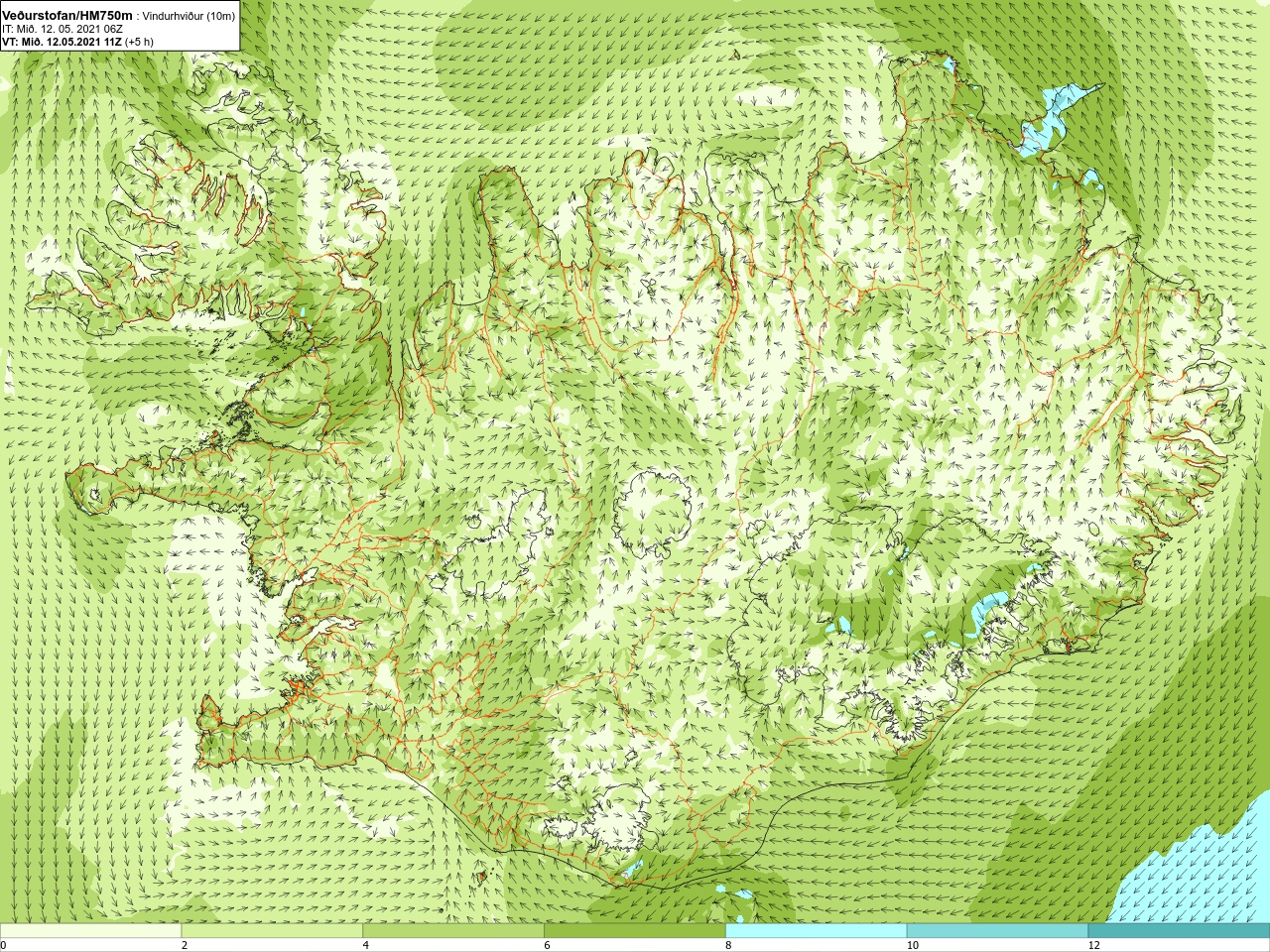The width and height of the screenshot is (1270, 952).
Task: Click the legend value "10"
Action: [x=913, y=946]
